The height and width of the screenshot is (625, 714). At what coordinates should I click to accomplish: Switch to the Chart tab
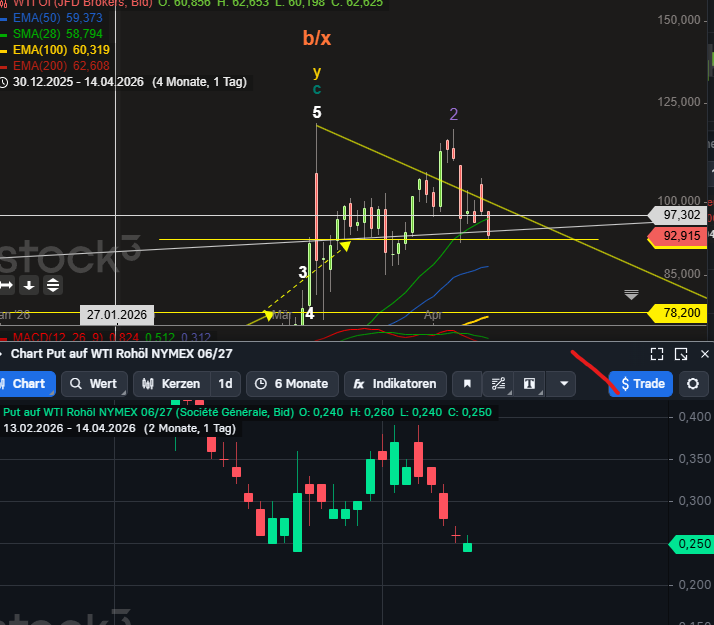click(x=24, y=384)
